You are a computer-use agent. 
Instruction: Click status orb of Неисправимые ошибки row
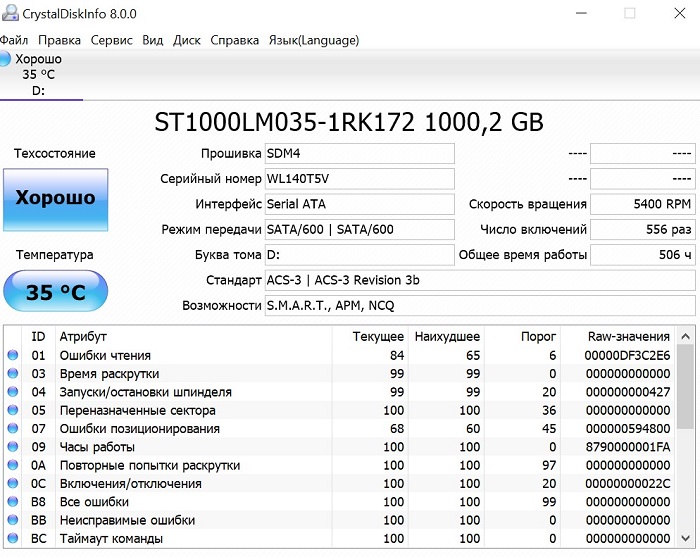point(12,520)
